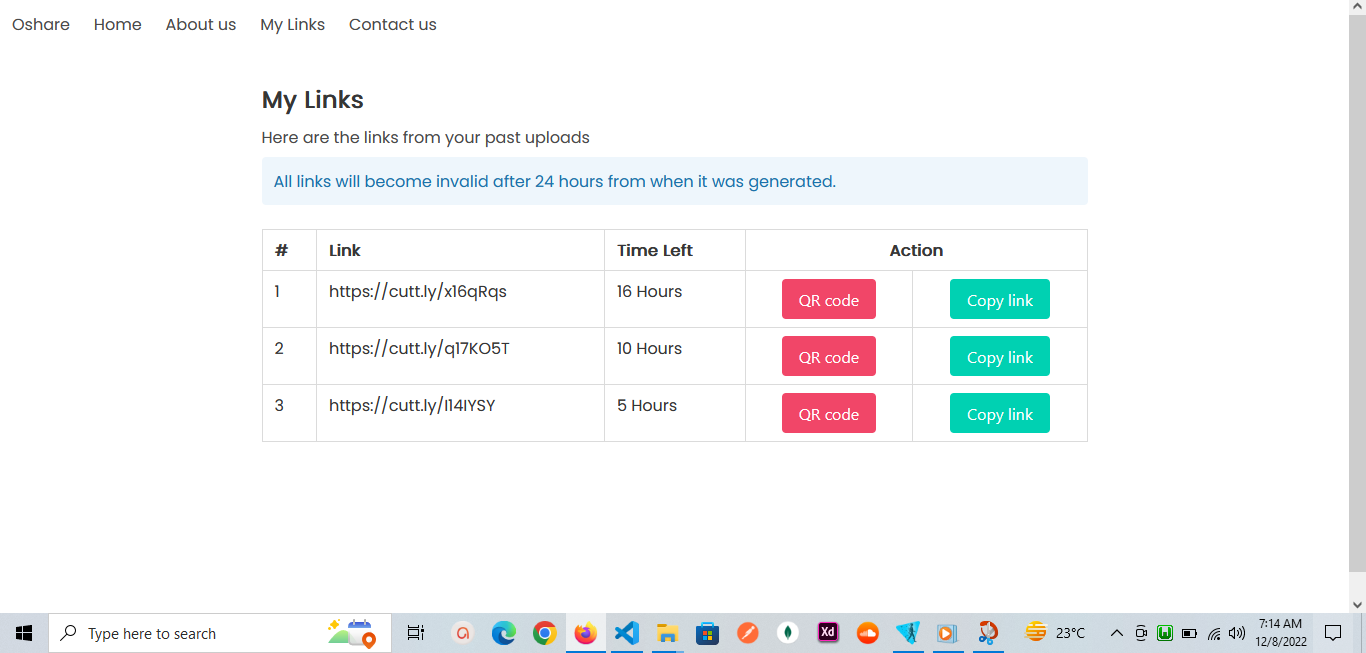Open the scissors snipping app in taskbar
The width and height of the screenshot is (1366, 653).
[x=988, y=633]
